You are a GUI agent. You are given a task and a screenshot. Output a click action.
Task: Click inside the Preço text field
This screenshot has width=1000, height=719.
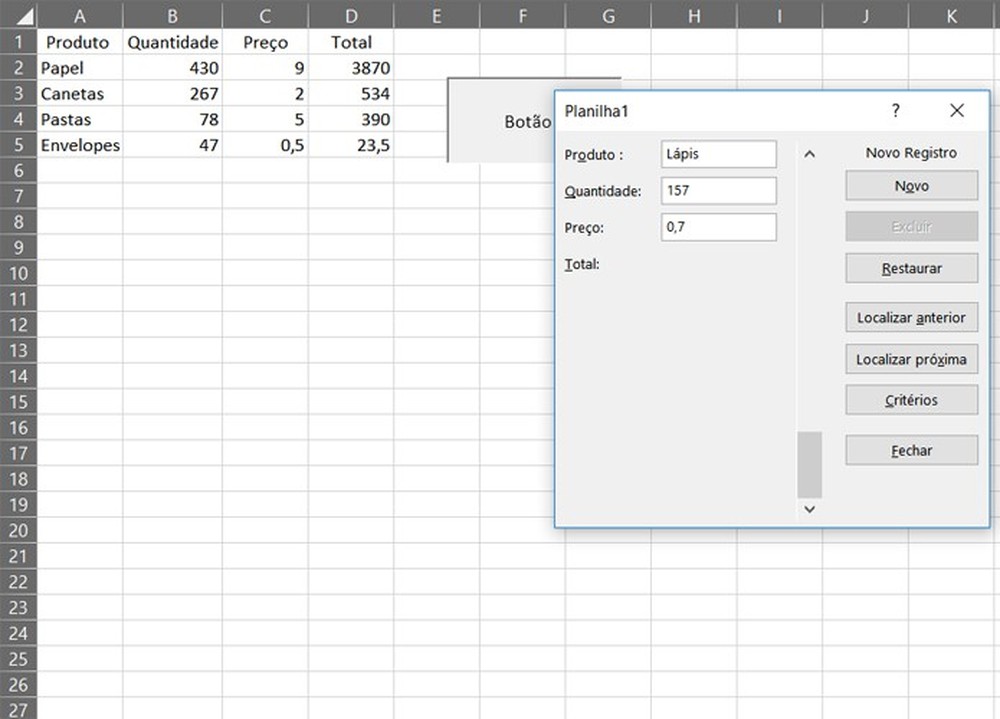coord(720,227)
